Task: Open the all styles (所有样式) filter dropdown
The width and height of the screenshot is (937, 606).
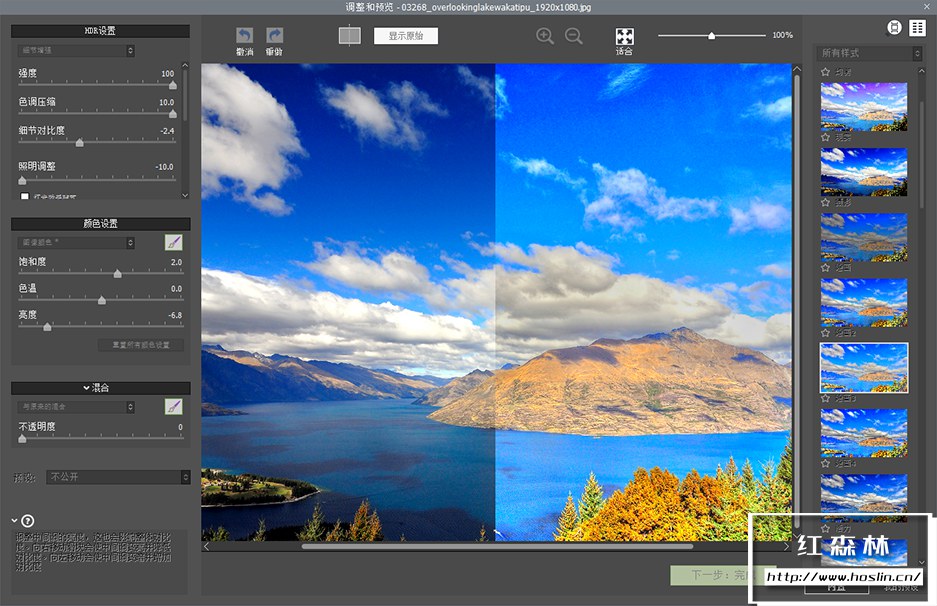Action: pyautogui.click(x=869, y=53)
